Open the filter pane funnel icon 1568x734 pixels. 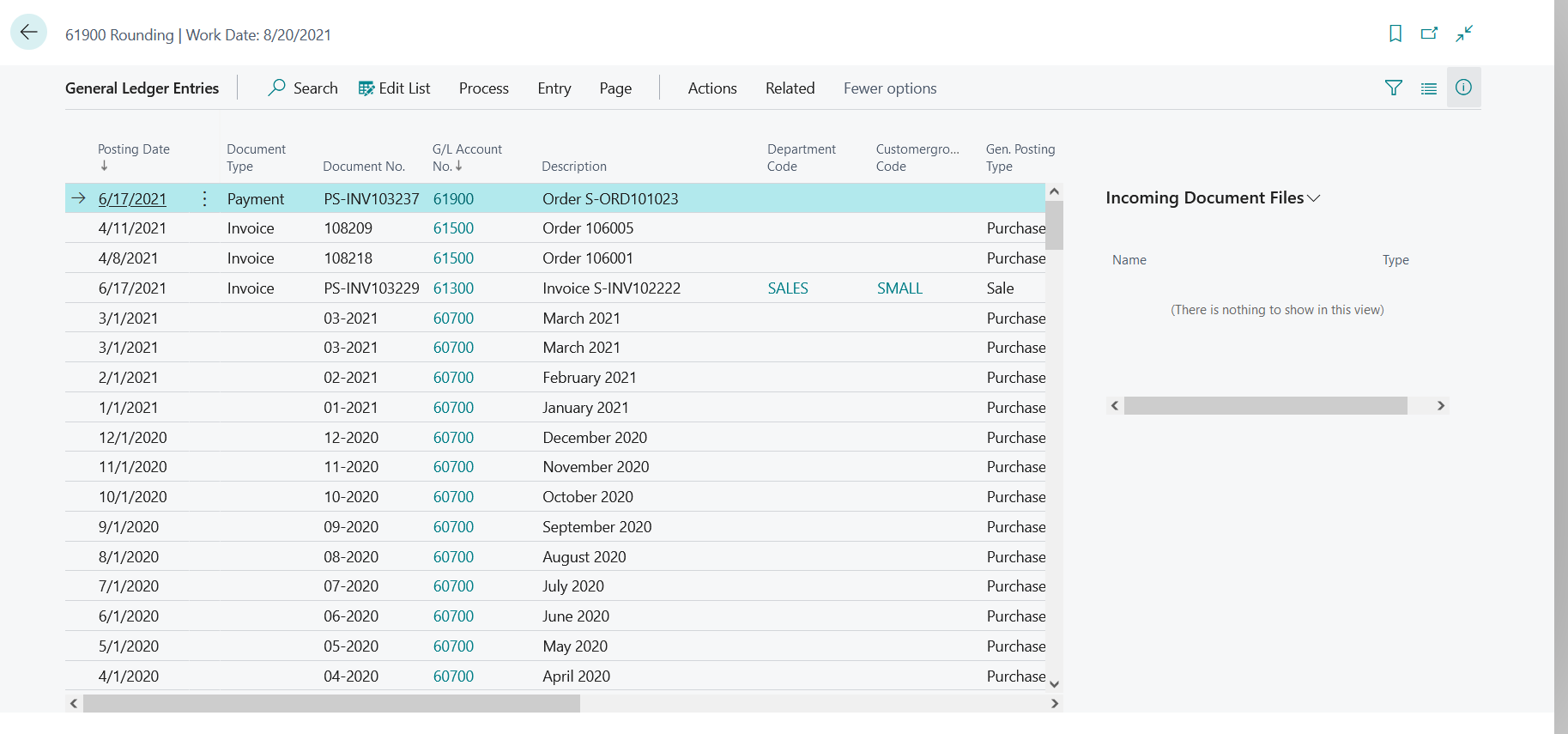1394,88
